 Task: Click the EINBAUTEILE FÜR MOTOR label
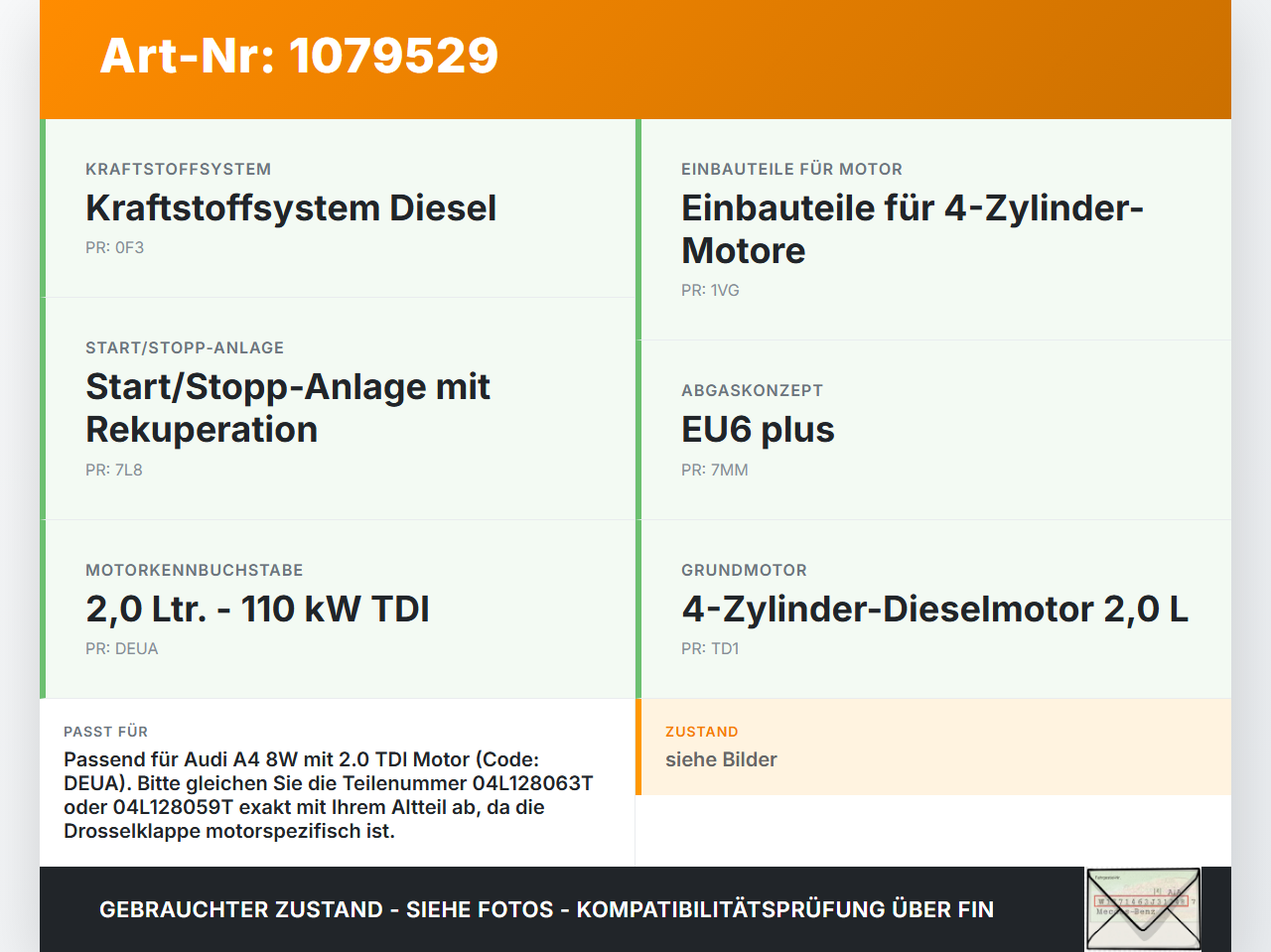coord(792,170)
